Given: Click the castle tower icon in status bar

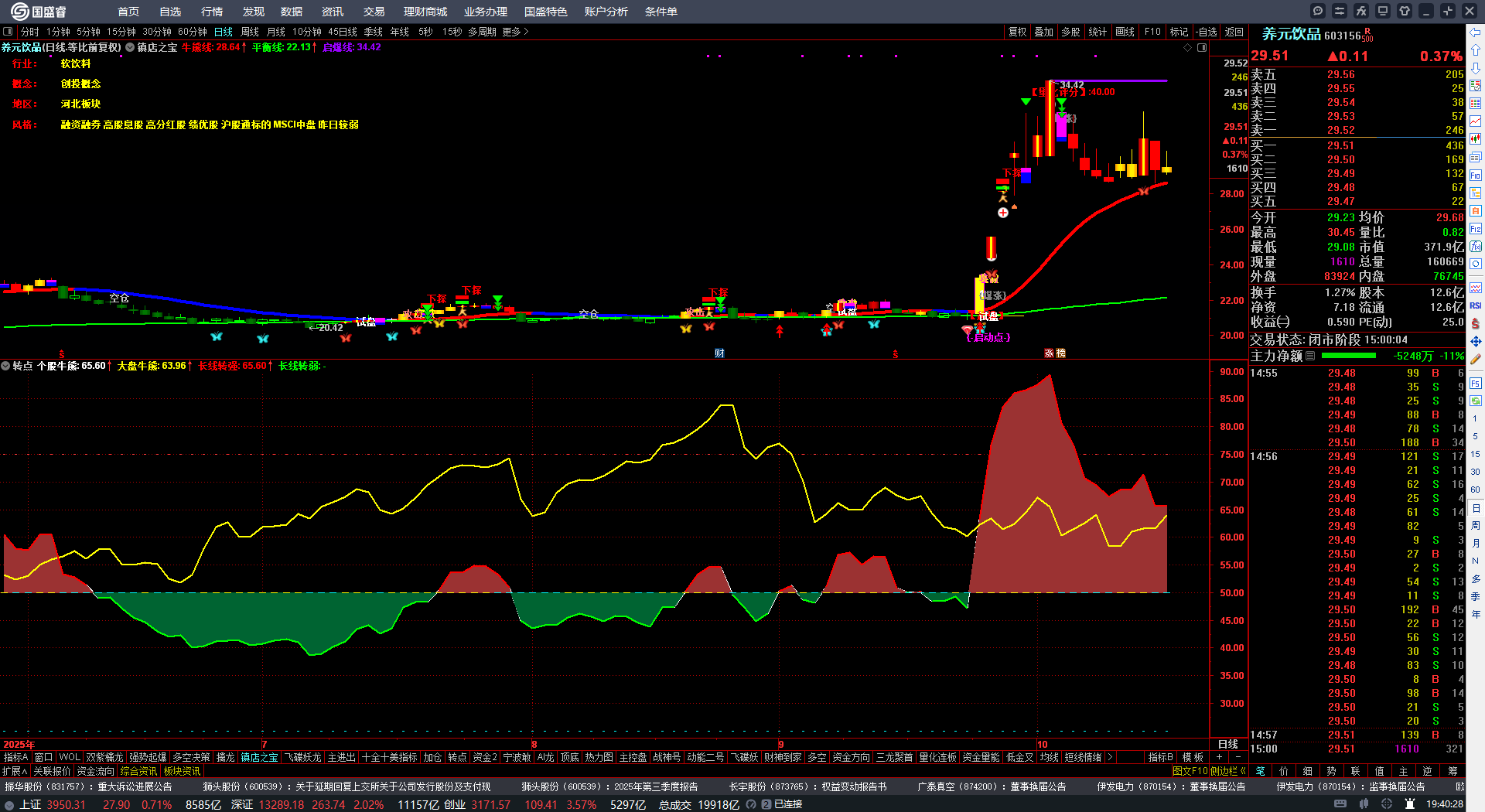Looking at the screenshot, I should pyautogui.click(x=1410, y=804).
